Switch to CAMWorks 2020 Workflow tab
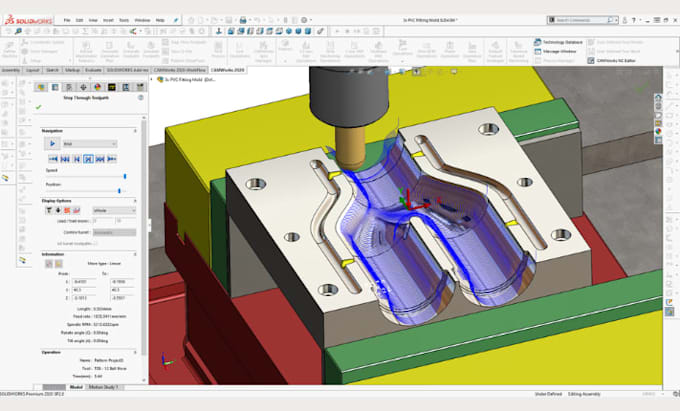 click(x=180, y=70)
